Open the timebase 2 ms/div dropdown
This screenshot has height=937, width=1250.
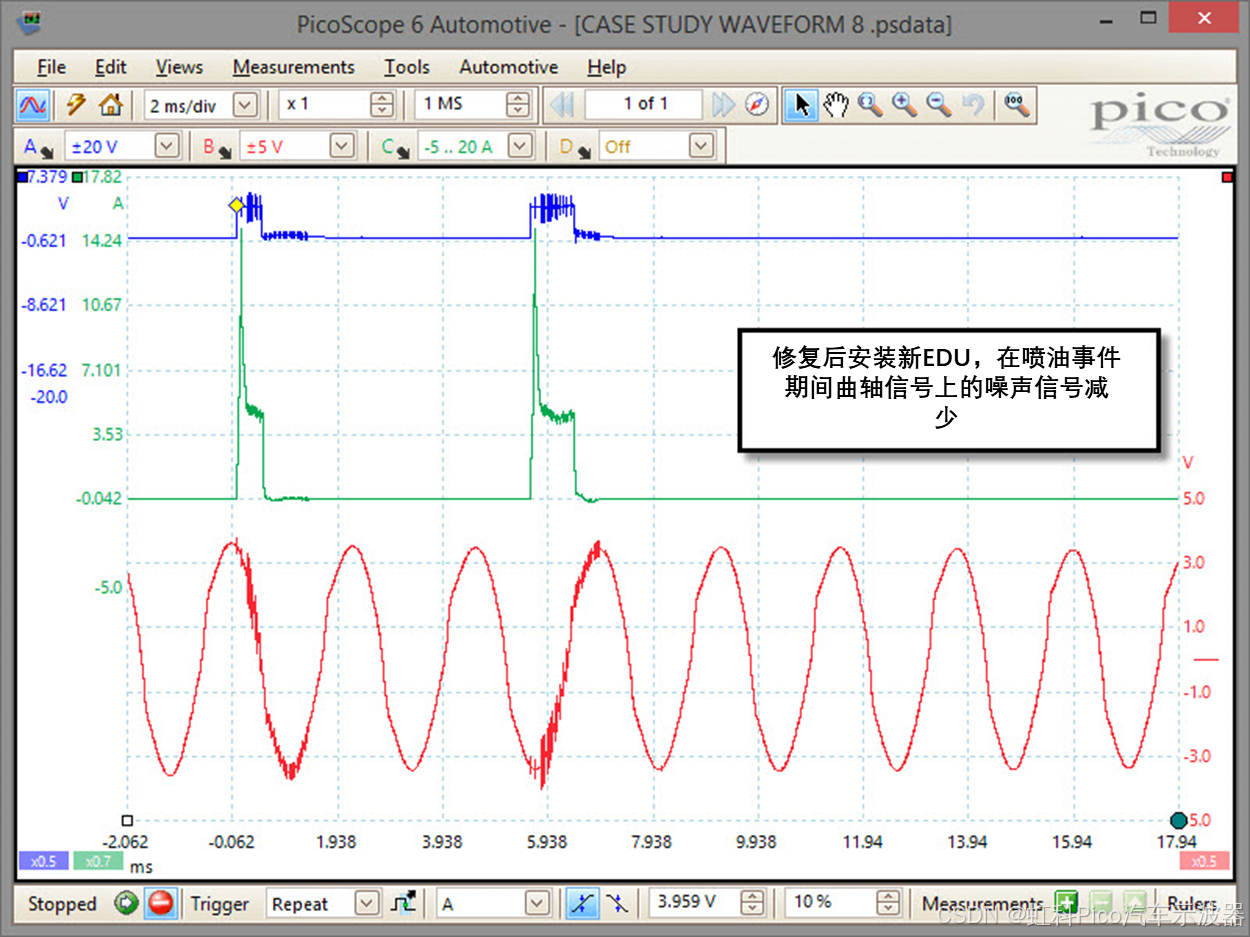point(245,104)
